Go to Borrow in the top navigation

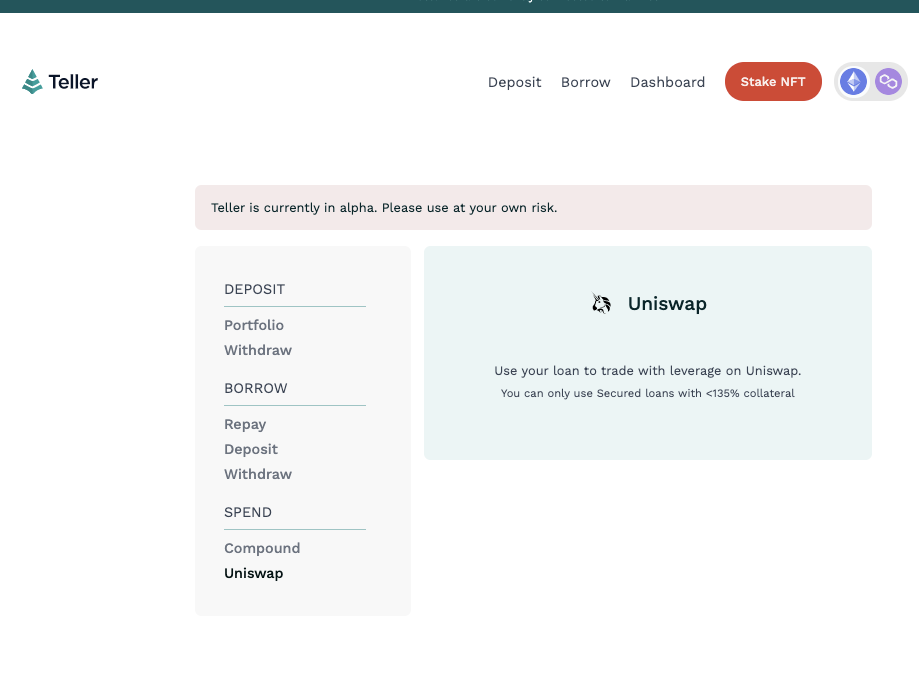click(585, 82)
